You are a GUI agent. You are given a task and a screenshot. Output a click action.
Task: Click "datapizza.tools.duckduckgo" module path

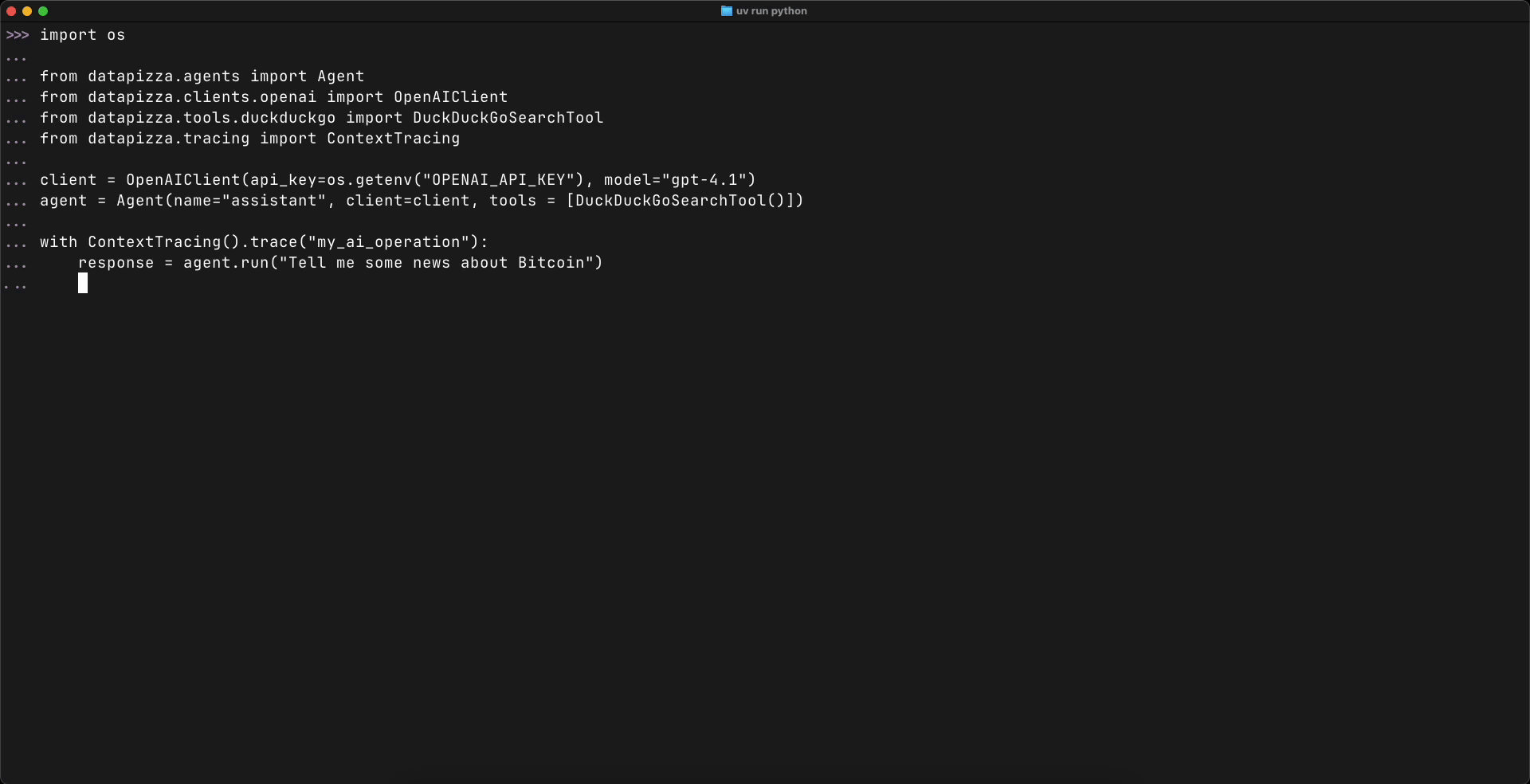(x=211, y=118)
